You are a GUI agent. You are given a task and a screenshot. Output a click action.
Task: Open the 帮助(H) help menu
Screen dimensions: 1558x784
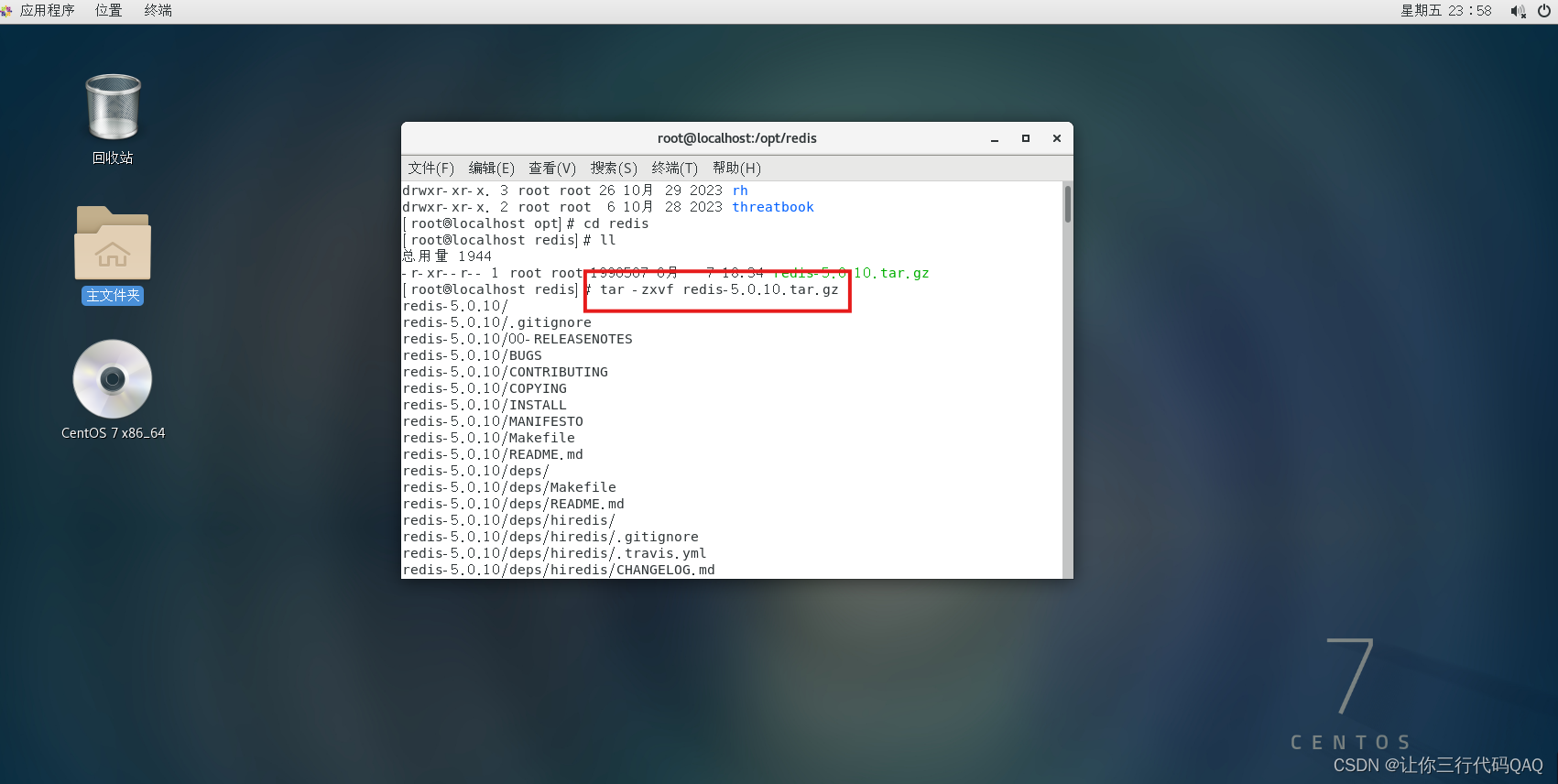[736, 169]
